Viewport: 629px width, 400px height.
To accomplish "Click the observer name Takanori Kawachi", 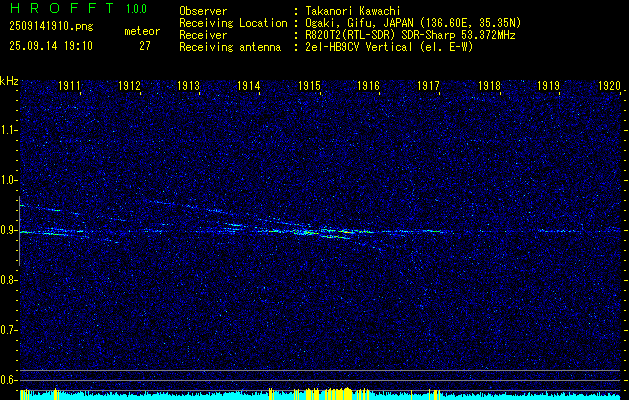I will point(353,11).
